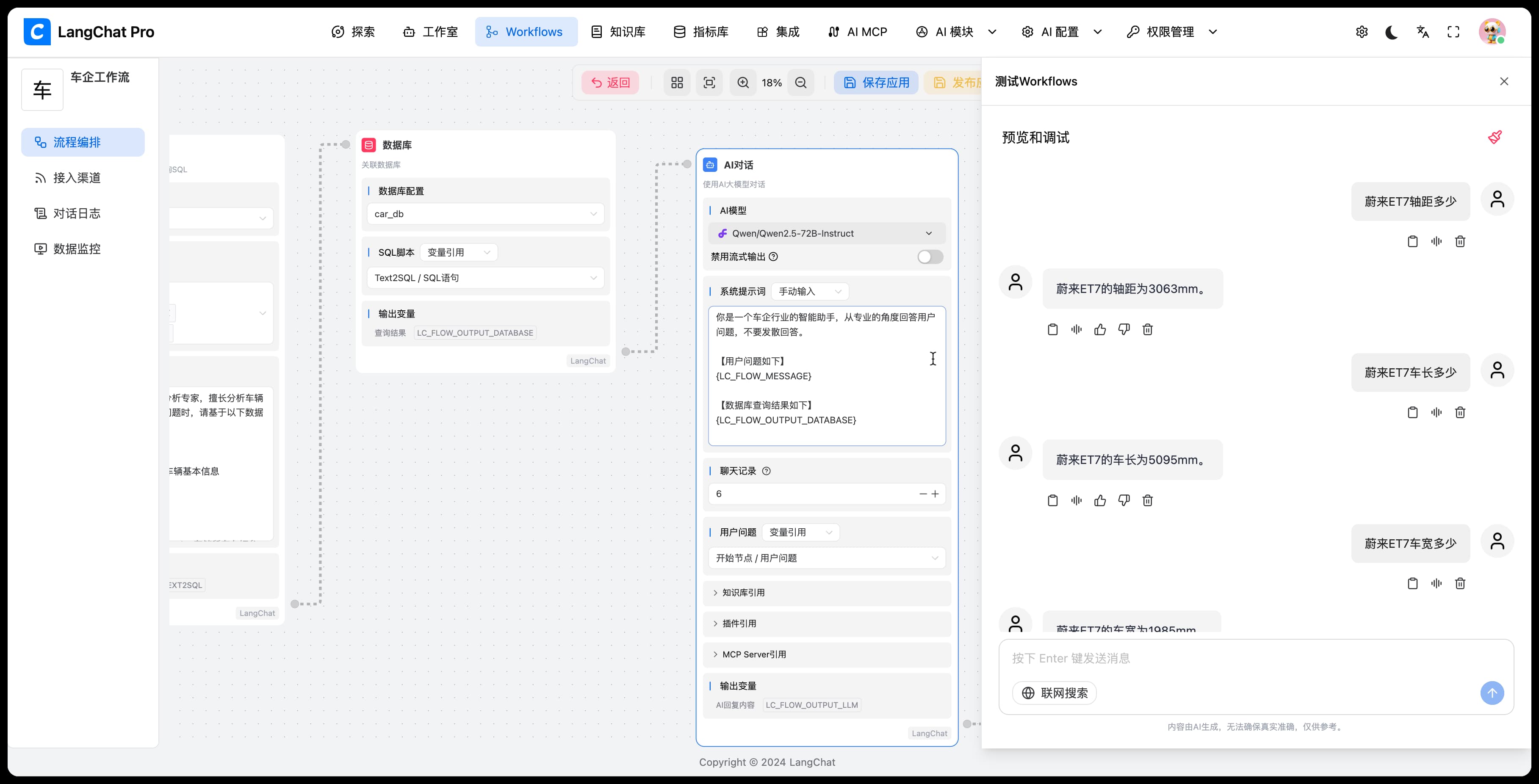Click the fit-to-screen canvas icon
This screenshot has height=784, width=1539.
click(709, 83)
